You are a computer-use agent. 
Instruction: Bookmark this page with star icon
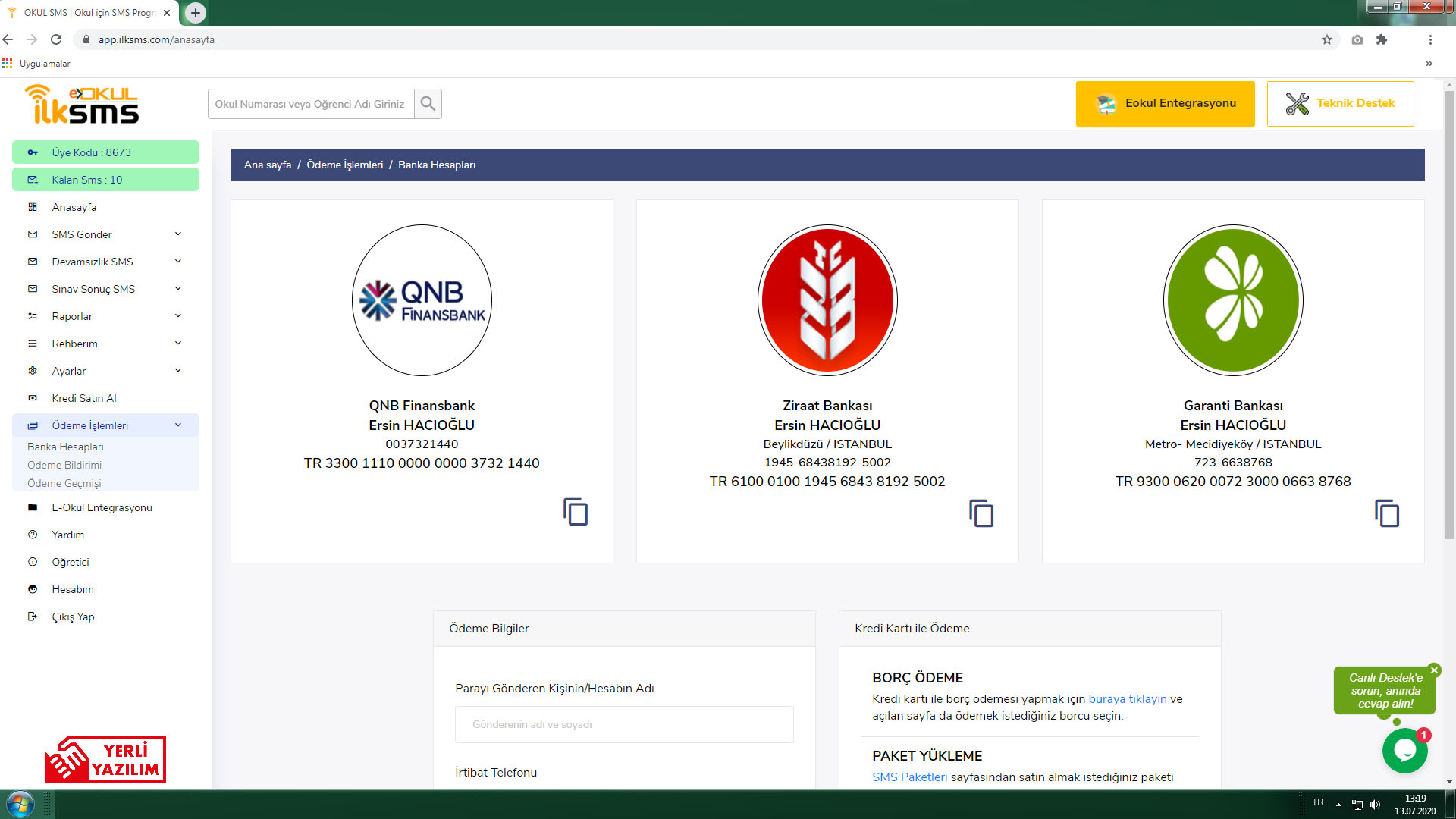1327,39
